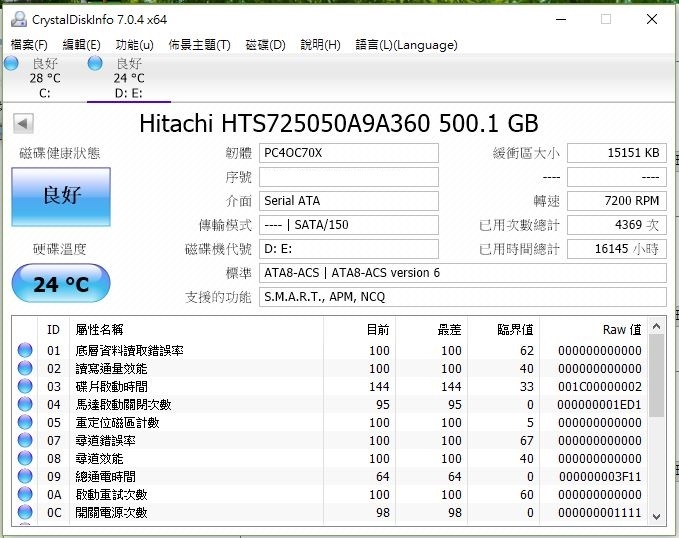Click the power on hours field 16145 小時

pos(617,249)
